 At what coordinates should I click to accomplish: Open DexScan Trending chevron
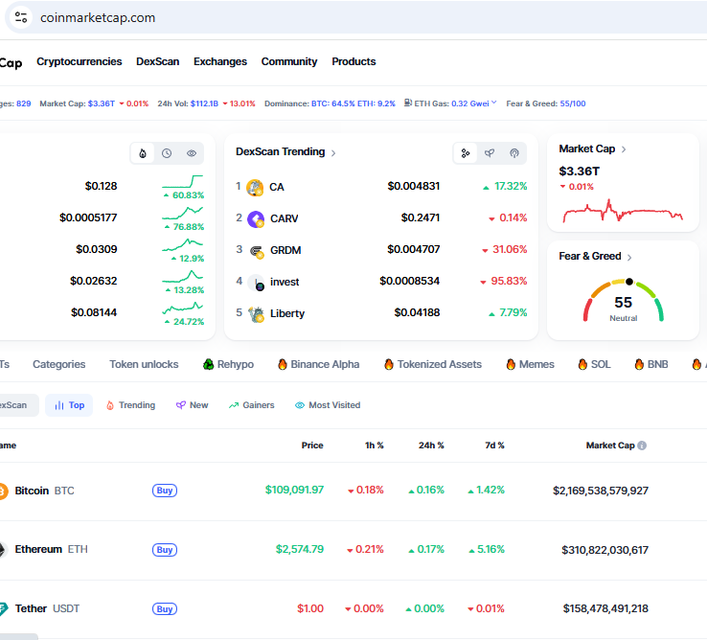pyautogui.click(x=333, y=153)
